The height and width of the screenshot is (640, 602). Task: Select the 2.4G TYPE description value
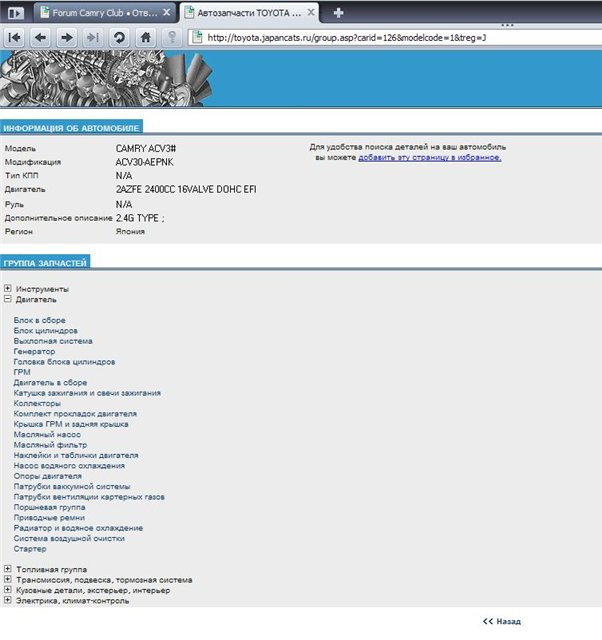(x=140, y=218)
